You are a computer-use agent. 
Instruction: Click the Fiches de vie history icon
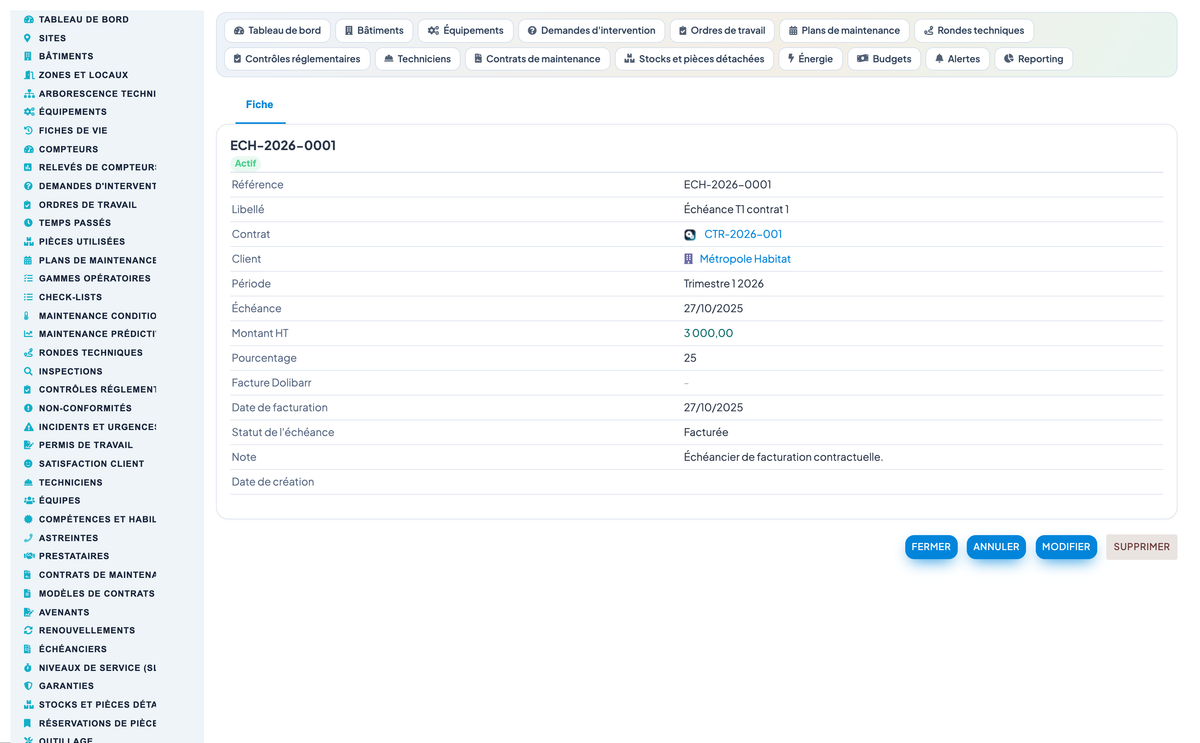click(x=28, y=131)
